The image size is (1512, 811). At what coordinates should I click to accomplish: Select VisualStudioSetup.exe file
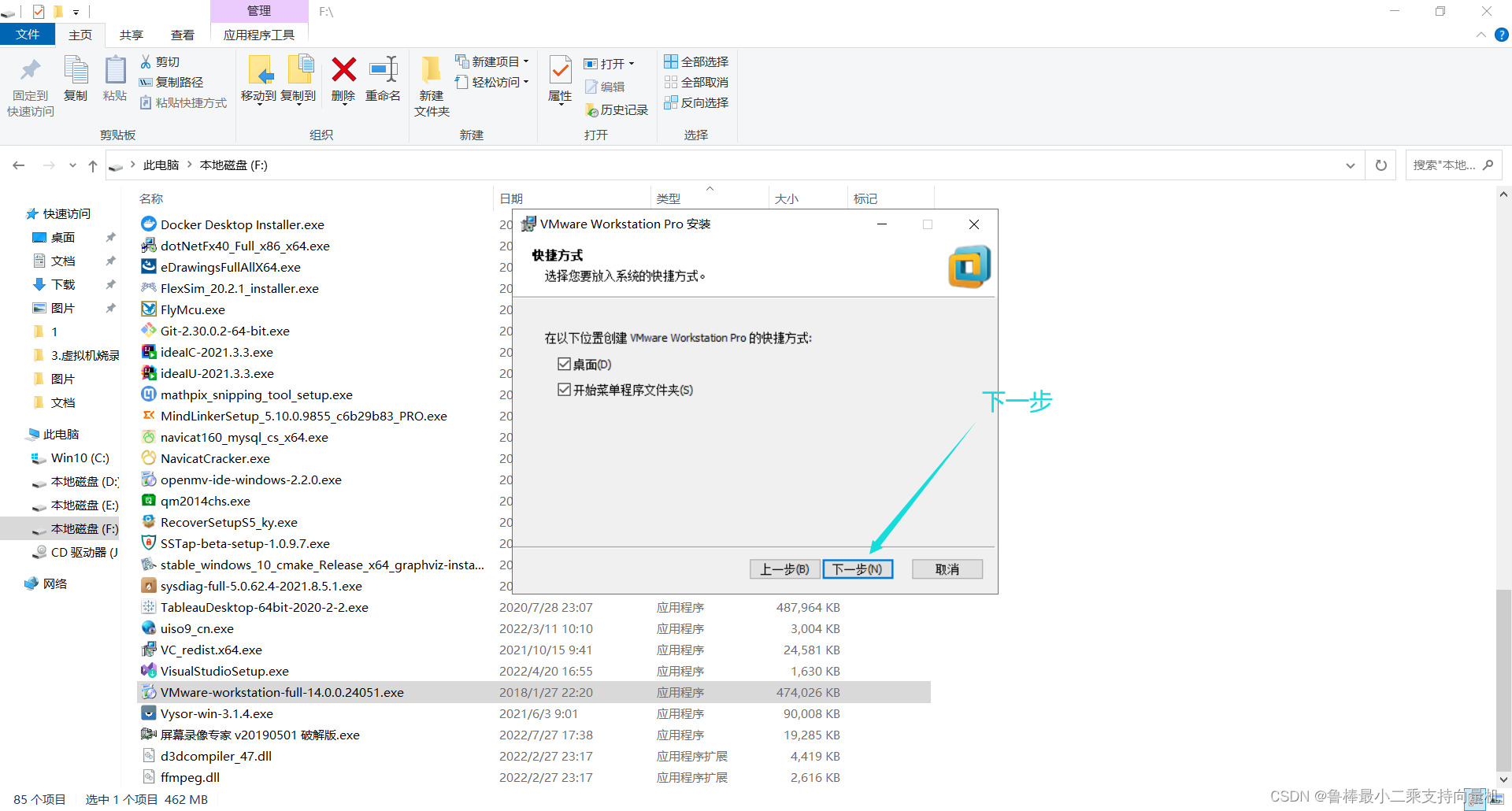click(x=224, y=671)
